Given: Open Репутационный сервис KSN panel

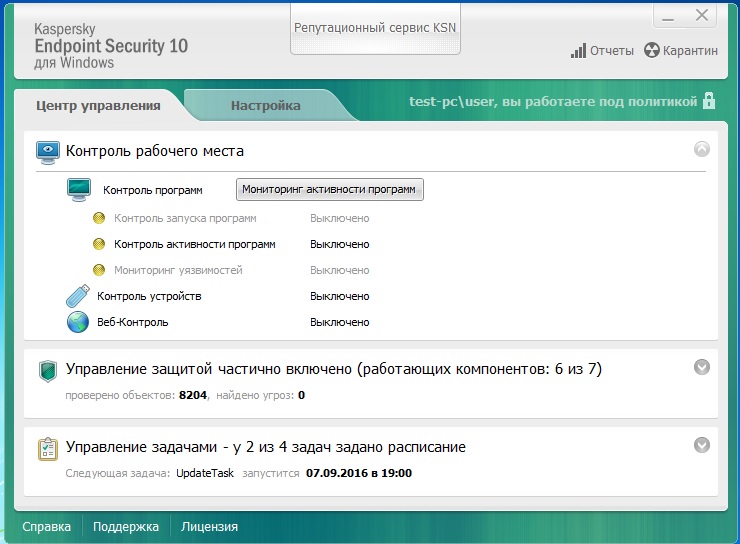Looking at the screenshot, I should (375, 28).
